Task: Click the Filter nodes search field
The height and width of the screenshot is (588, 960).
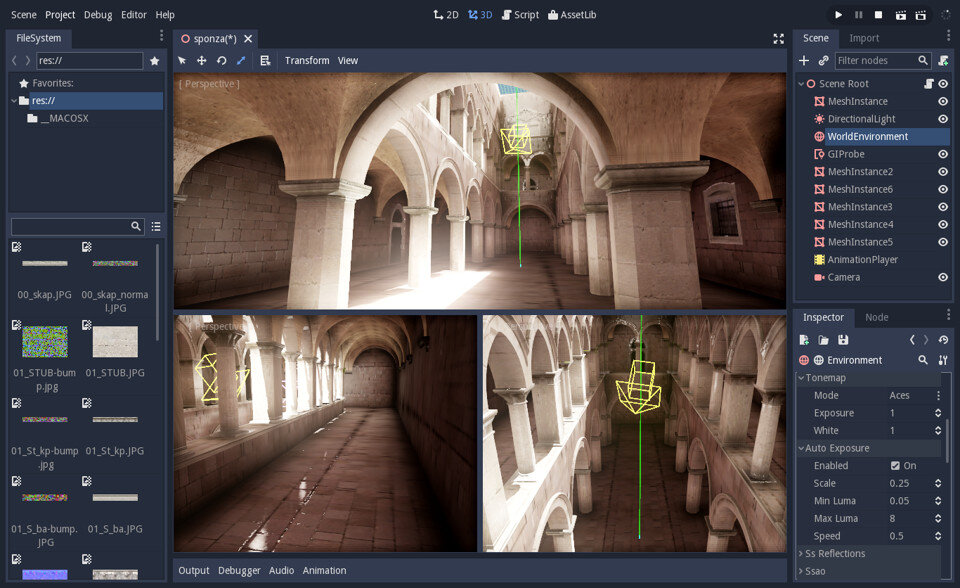Action: tap(883, 61)
